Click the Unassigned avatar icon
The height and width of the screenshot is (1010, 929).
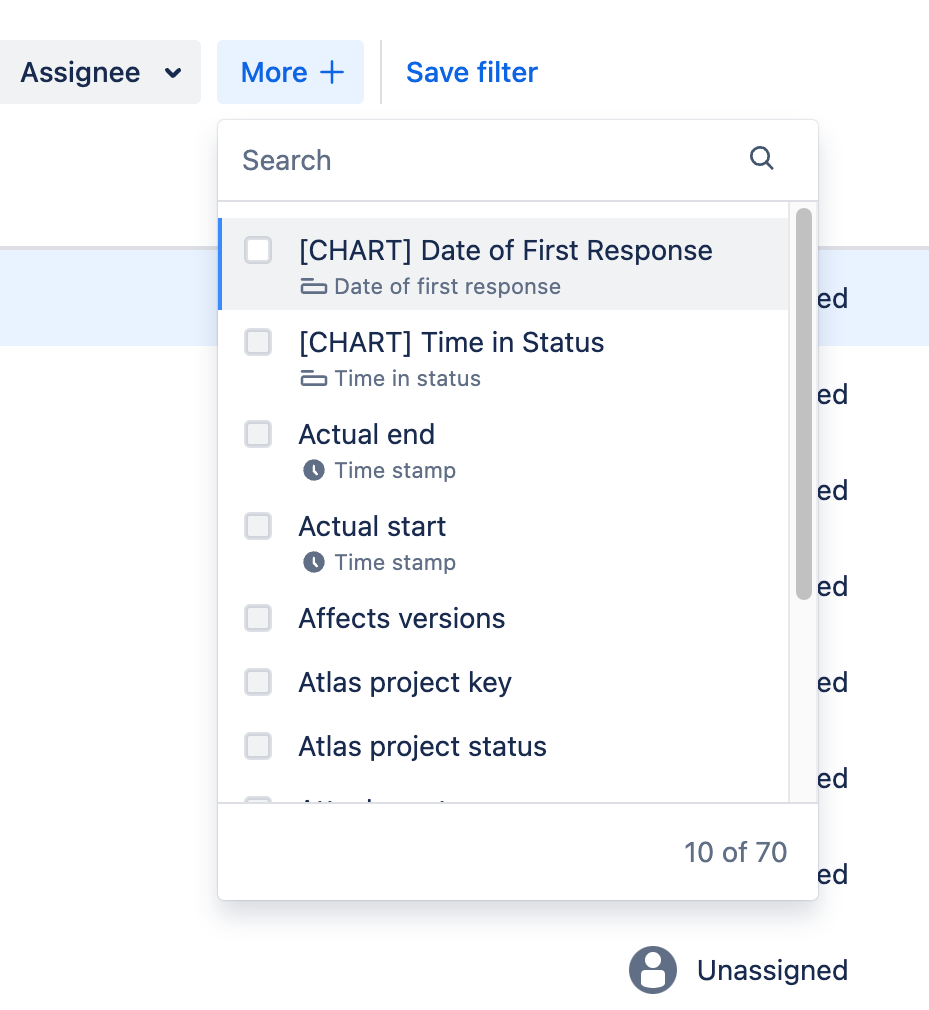coord(653,970)
